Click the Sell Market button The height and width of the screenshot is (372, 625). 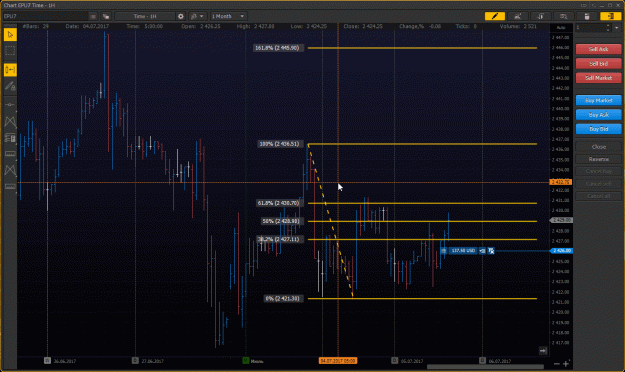598,78
